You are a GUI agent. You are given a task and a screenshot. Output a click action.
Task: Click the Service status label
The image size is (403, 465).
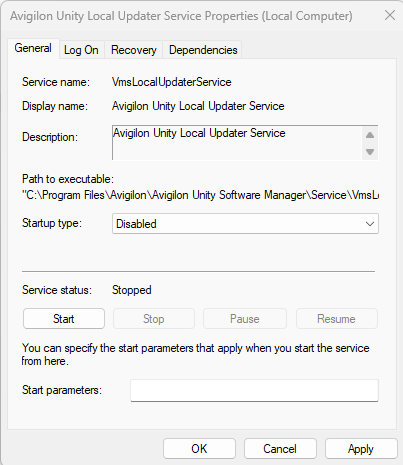[57, 290]
